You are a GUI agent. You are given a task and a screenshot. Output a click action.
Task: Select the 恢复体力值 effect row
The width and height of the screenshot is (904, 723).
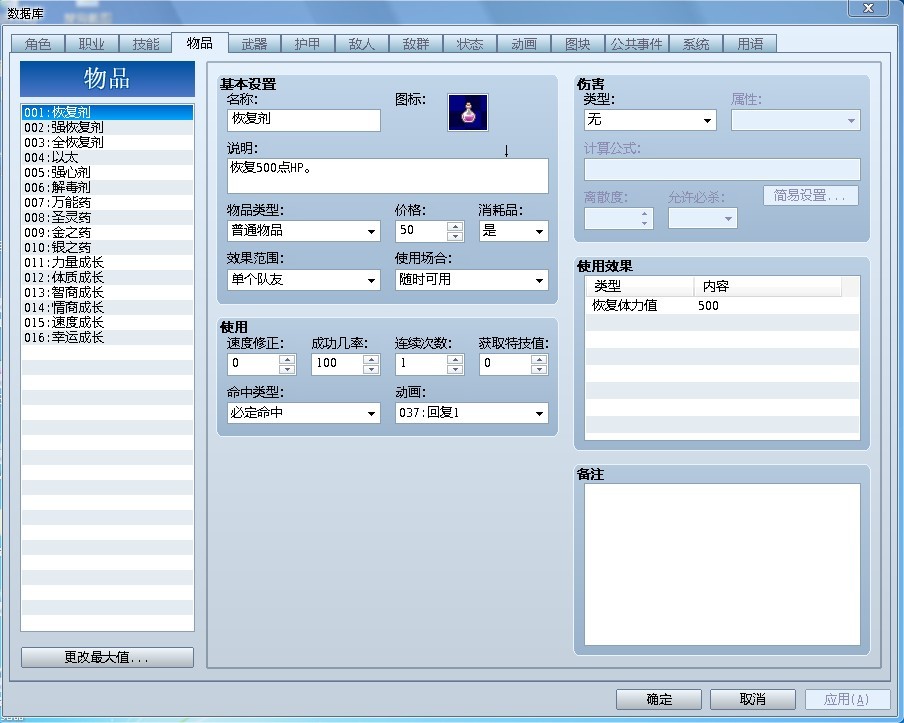pyautogui.click(x=722, y=306)
